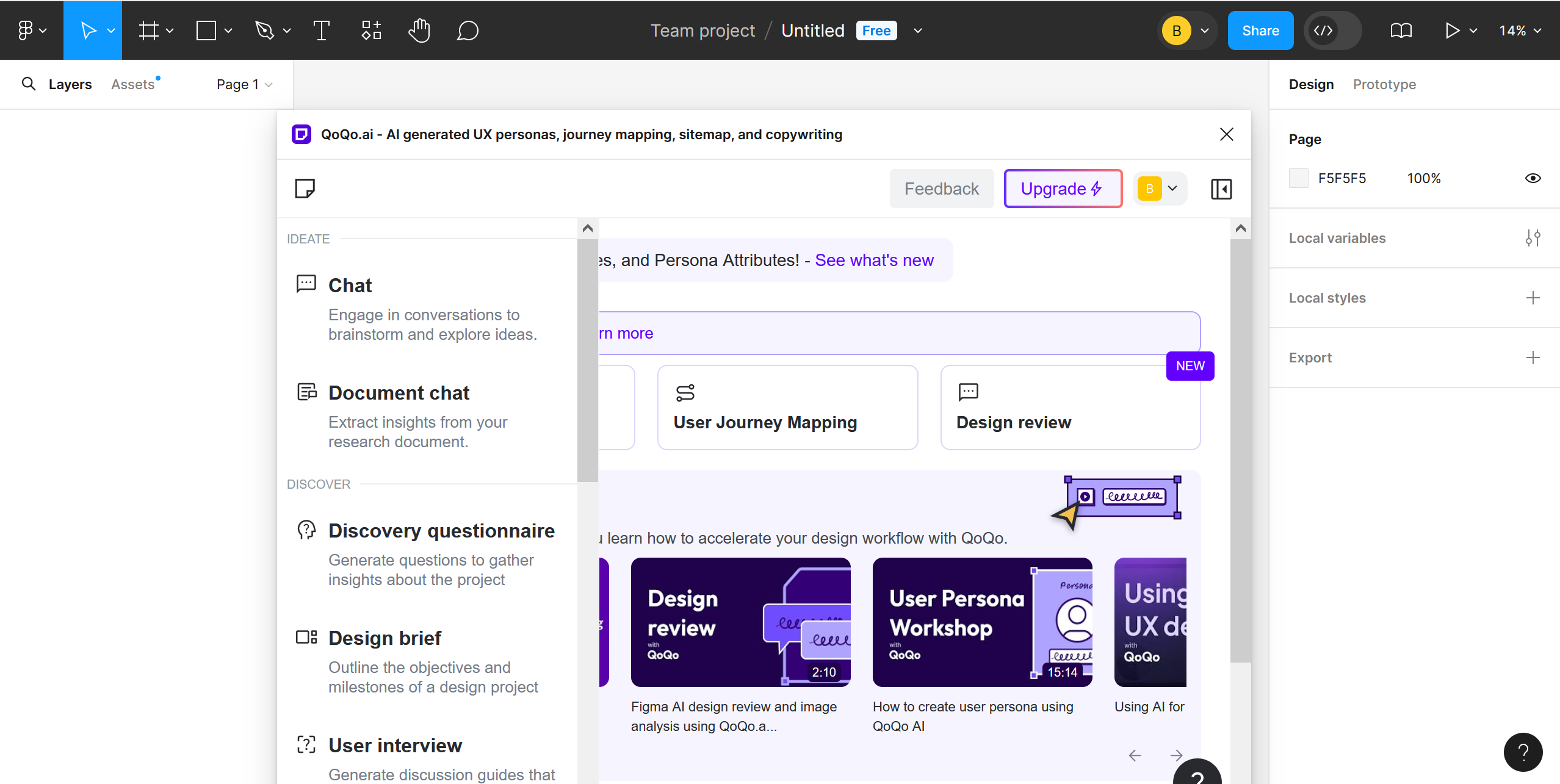Switch to Design tab
The height and width of the screenshot is (784, 1560).
[x=1311, y=84]
